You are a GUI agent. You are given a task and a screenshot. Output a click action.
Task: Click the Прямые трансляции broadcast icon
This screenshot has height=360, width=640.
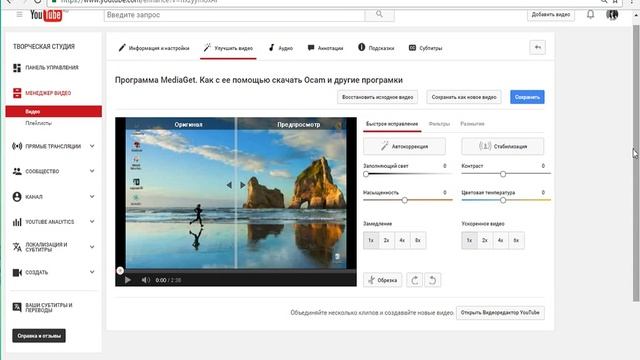point(17,146)
